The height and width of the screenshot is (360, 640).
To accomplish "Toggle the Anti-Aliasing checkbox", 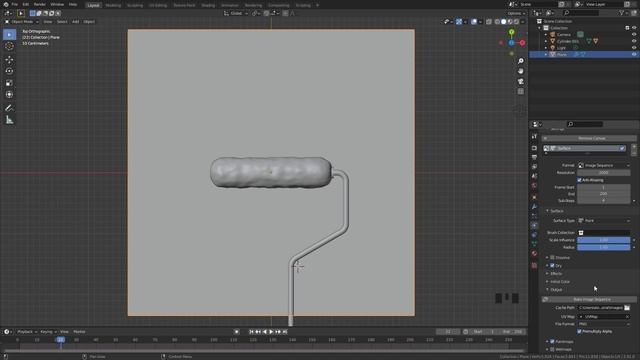I will point(580,180).
